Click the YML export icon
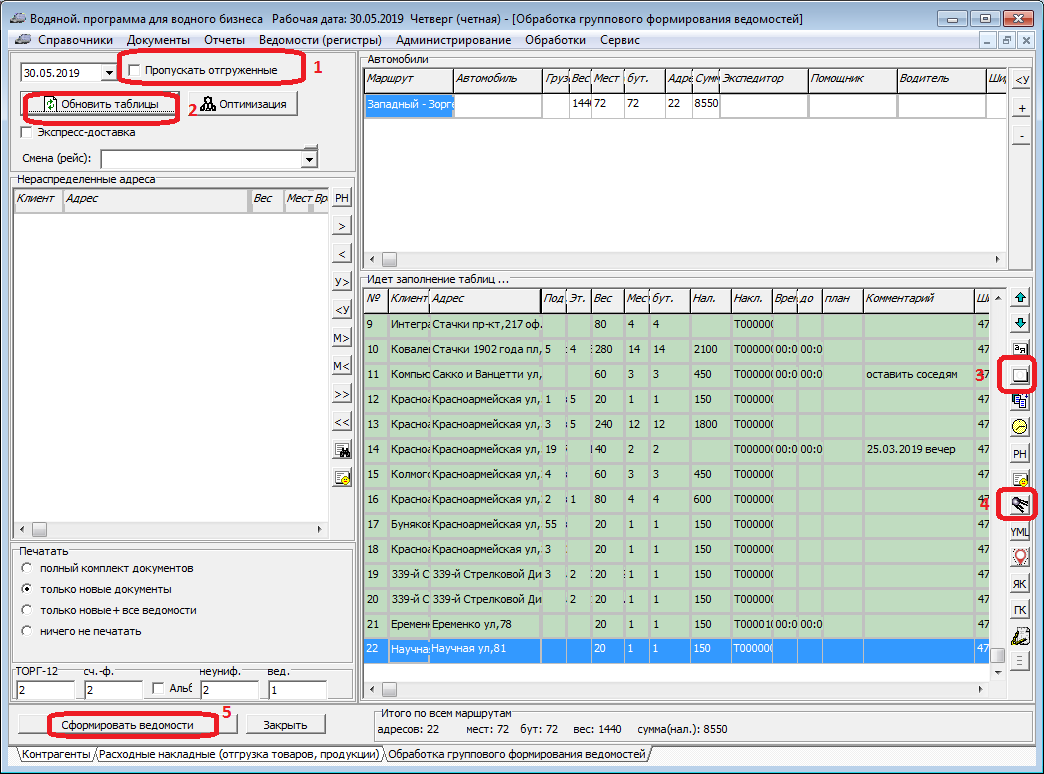The image size is (1044, 774). 1020,531
